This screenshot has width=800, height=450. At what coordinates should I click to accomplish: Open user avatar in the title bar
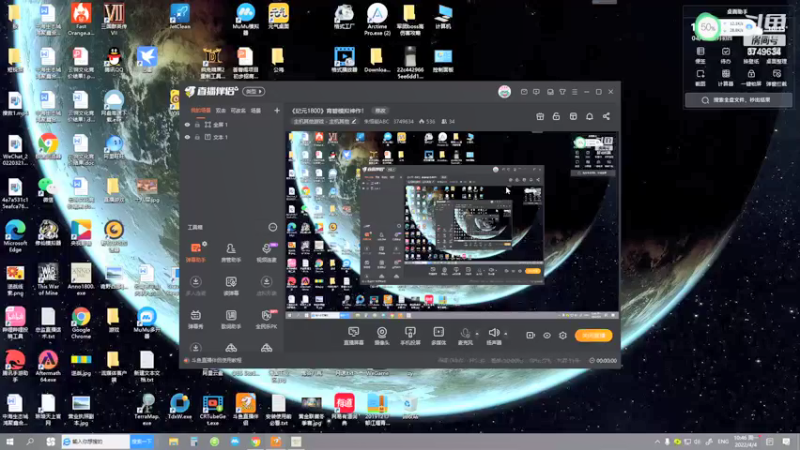pyautogui.click(x=504, y=92)
